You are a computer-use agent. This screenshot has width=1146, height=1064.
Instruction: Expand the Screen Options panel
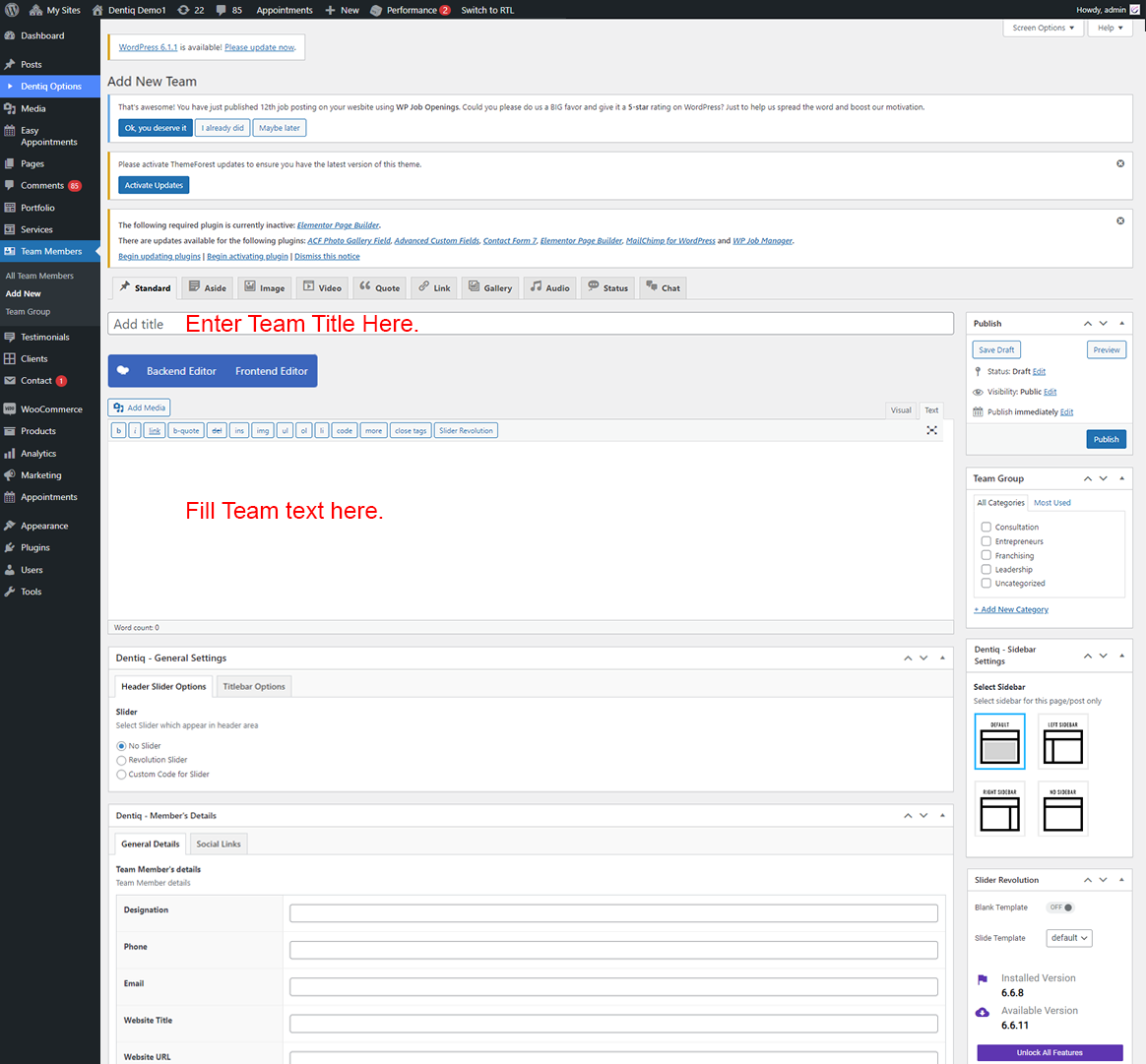[x=1043, y=28]
